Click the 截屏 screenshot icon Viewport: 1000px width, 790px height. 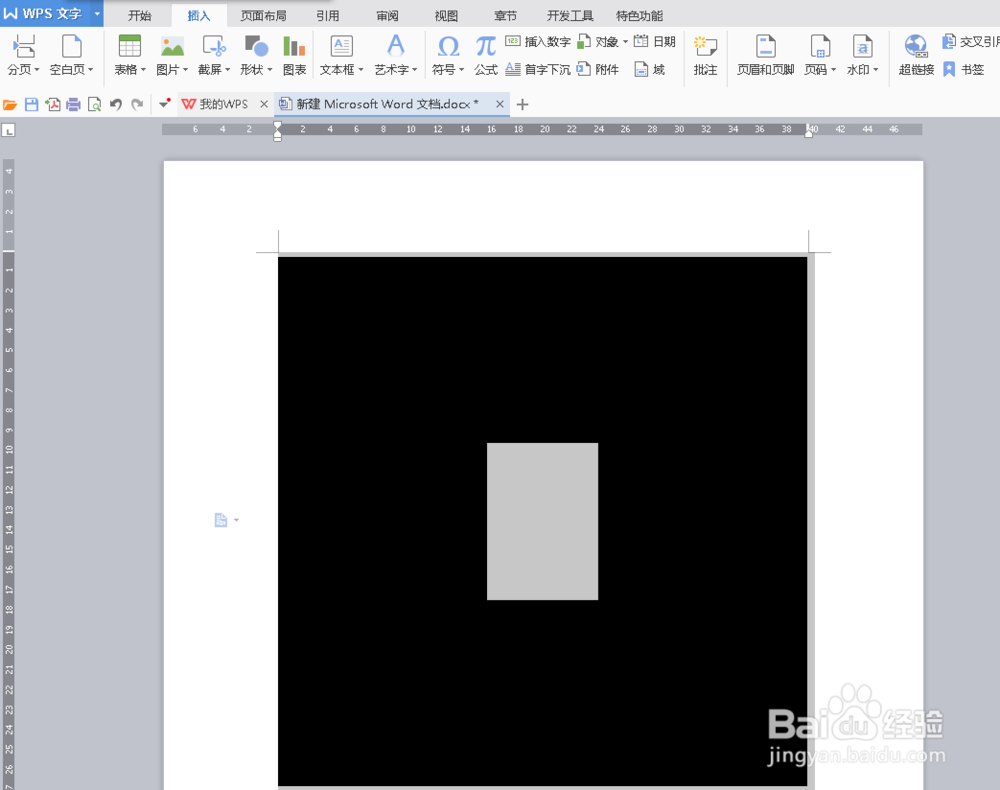[x=214, y=47]
